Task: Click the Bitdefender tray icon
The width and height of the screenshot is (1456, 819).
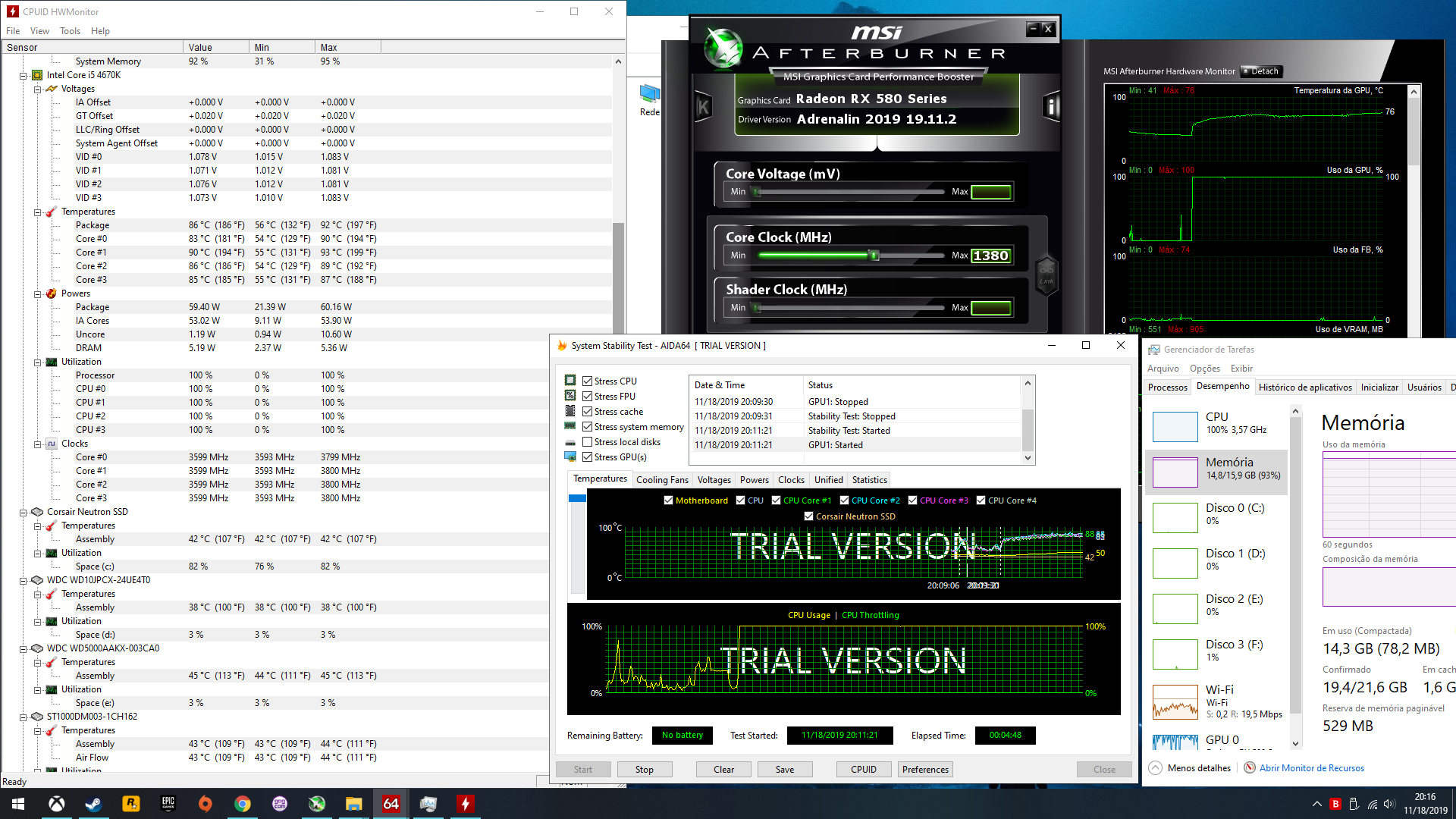Action: 1335,804
